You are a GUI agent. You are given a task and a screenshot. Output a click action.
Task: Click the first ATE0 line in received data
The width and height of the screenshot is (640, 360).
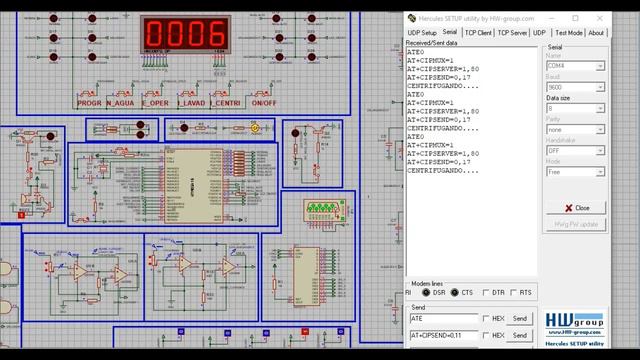click(x=416, y=52)
